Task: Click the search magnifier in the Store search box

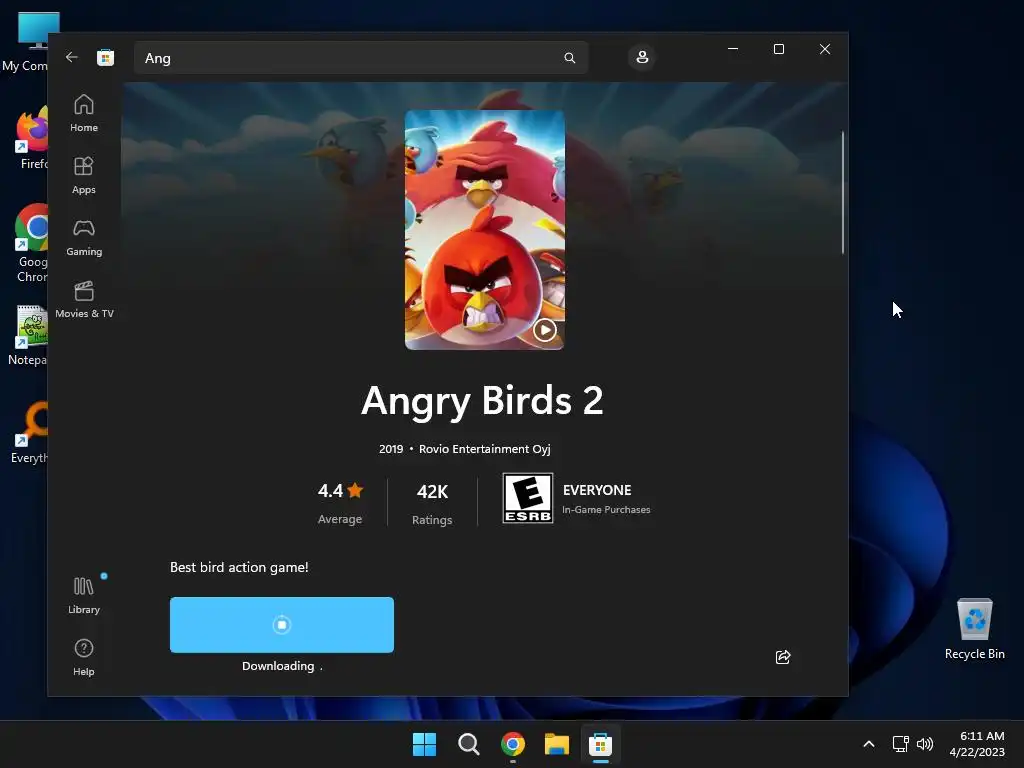Action: [x=569, y=58]
